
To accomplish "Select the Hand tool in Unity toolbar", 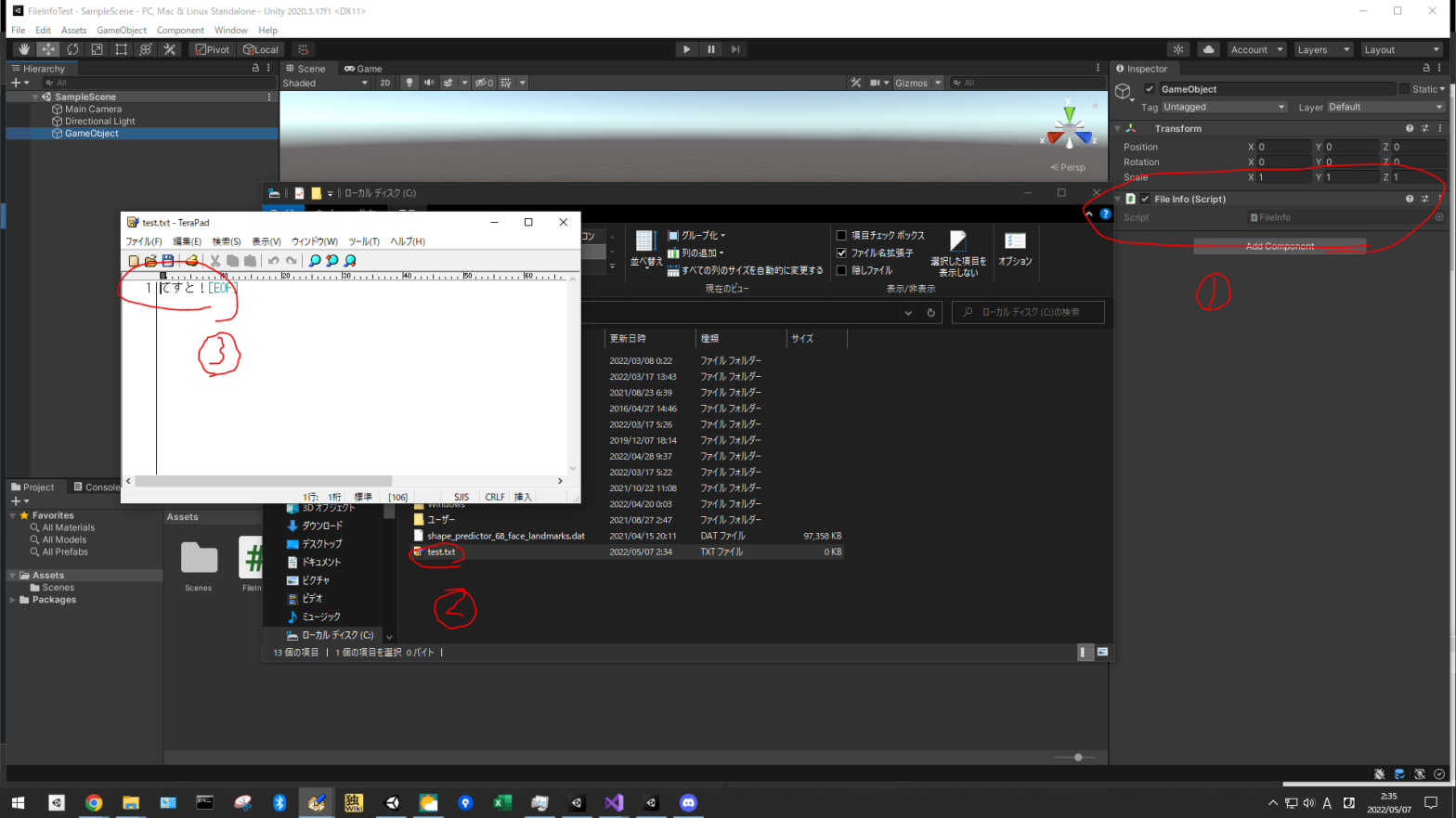I will pyautogui.click(x=23, y=49).
